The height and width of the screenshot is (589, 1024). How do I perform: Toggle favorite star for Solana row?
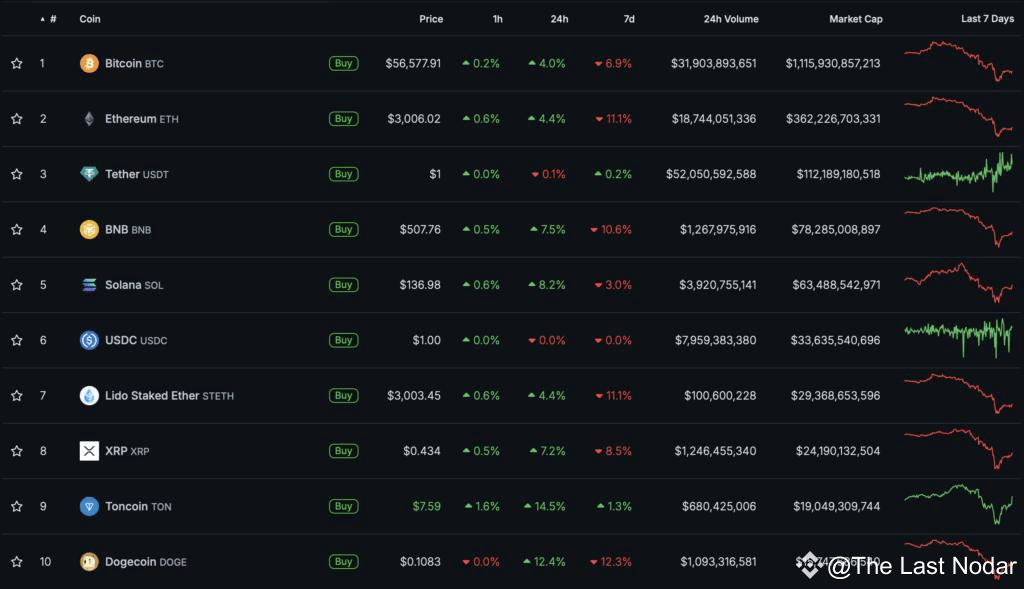pyautogui.click(x=17, y=285)
